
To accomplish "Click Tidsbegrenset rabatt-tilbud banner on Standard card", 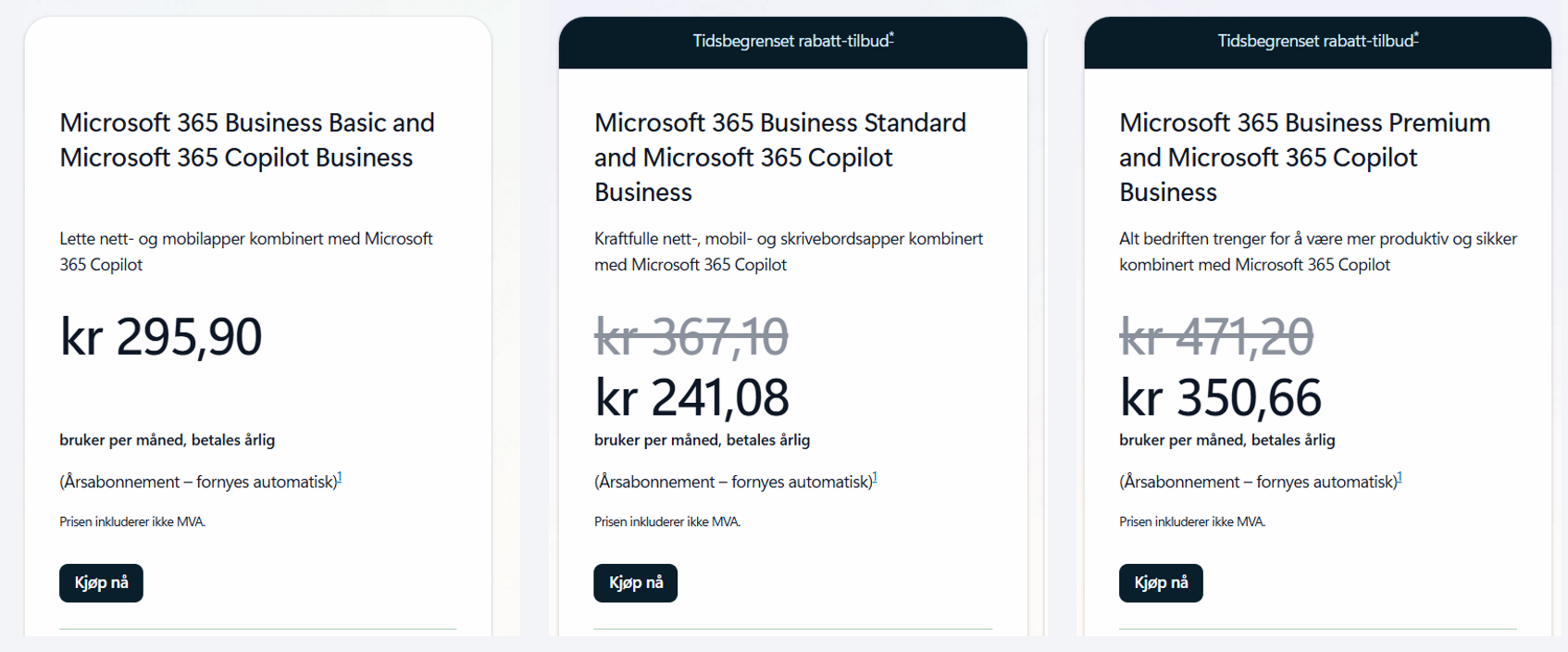I will pos(791,42).
